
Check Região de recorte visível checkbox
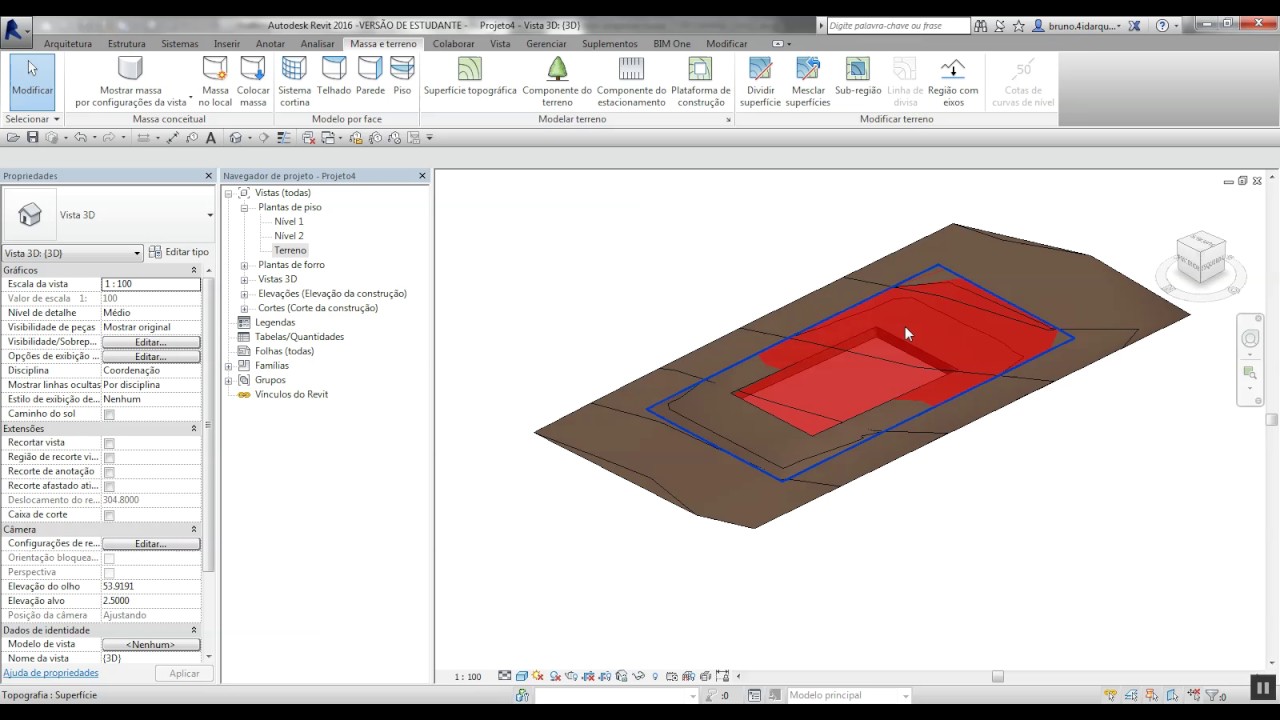point(109,457)
